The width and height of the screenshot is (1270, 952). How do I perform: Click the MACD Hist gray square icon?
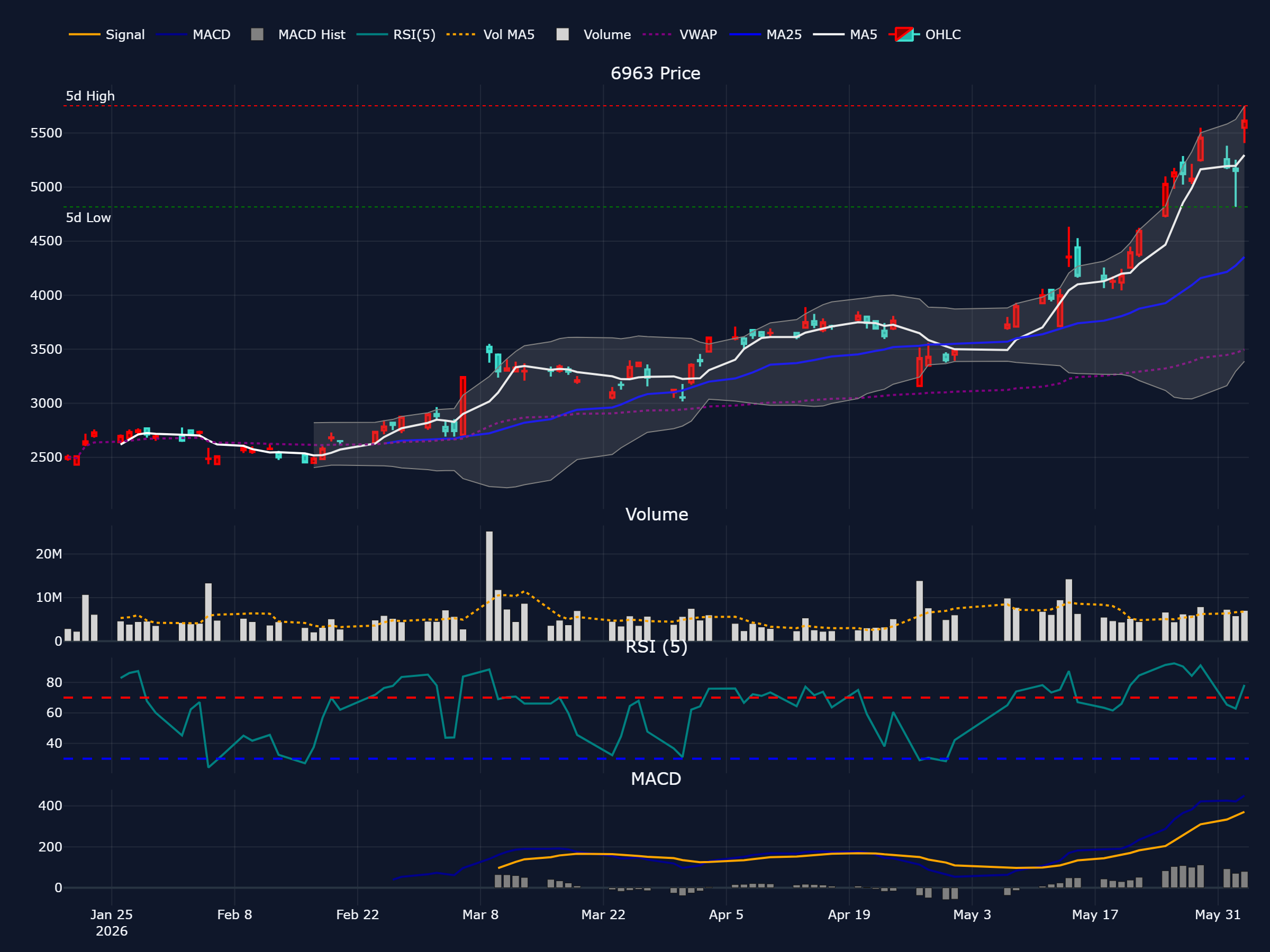click(x=257, y=34)
